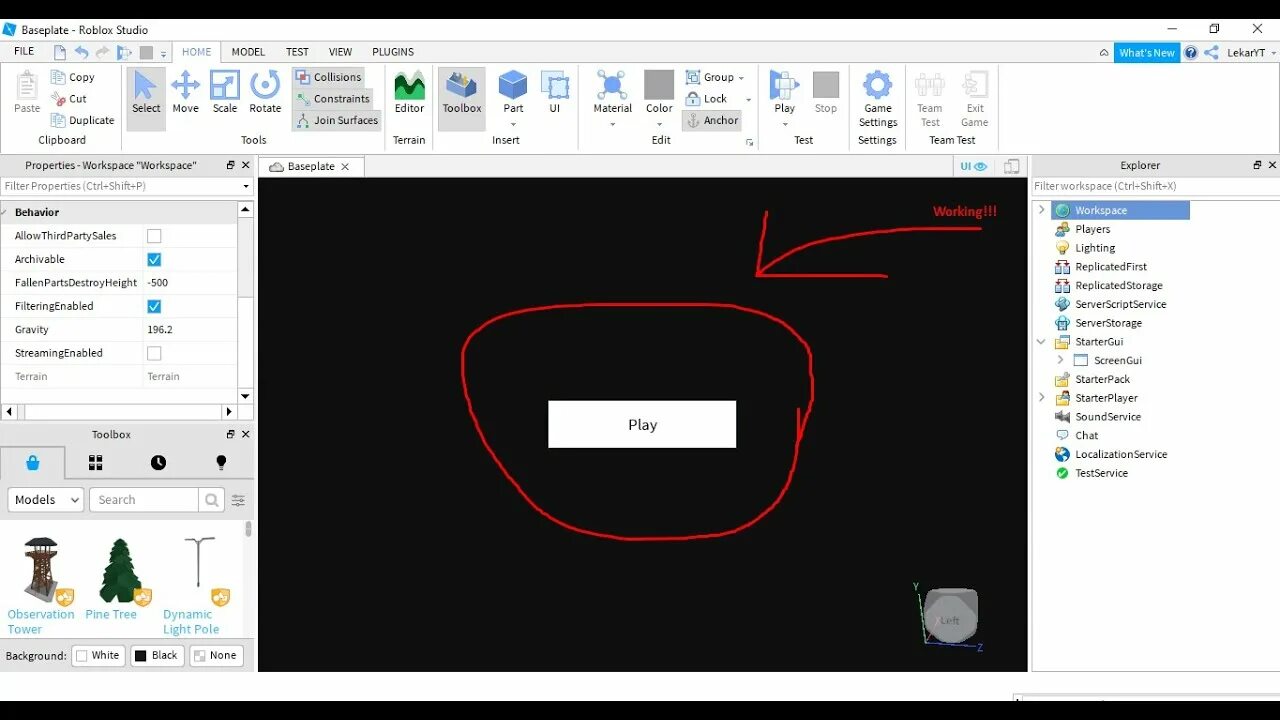
Task: Switch to the MODEL ribbon tab
Action: point(248,52)
